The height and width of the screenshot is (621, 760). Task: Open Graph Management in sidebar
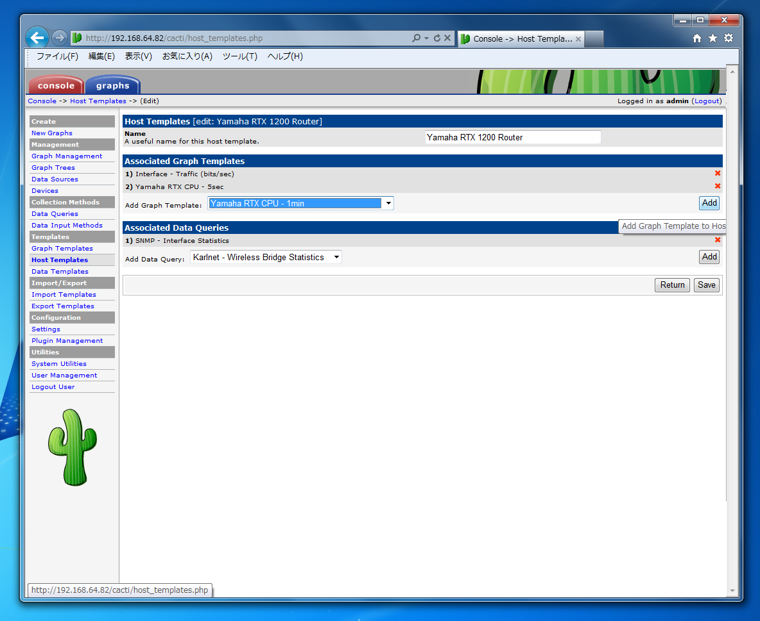pos(67,156)
